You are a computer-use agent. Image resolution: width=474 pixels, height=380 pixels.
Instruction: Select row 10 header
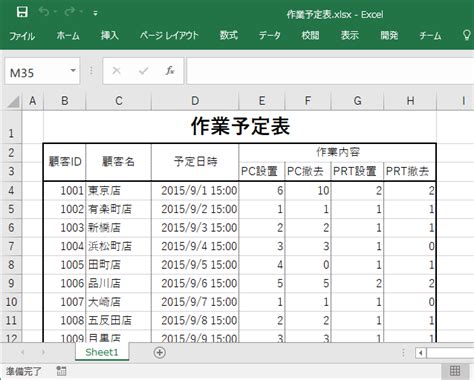[x=11, y=302]
